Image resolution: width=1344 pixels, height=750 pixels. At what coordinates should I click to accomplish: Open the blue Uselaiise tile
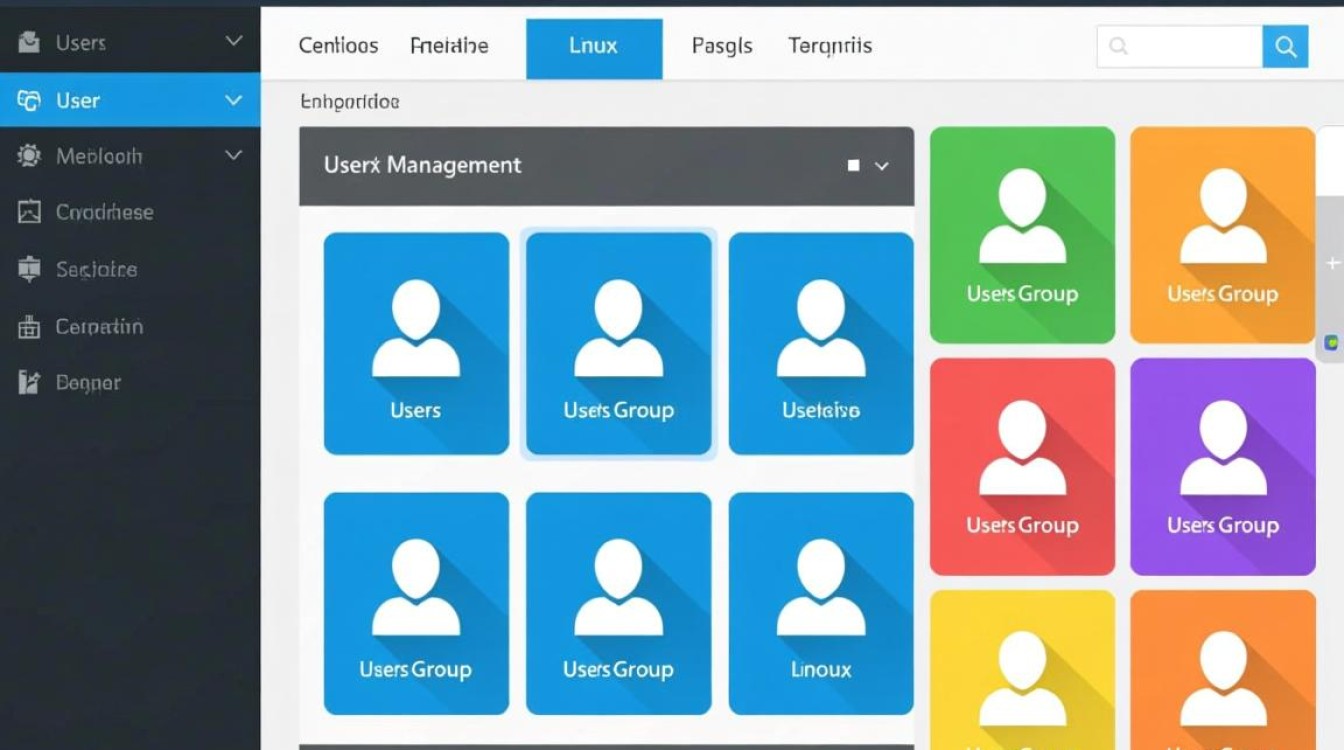click(x=820, y=343)
